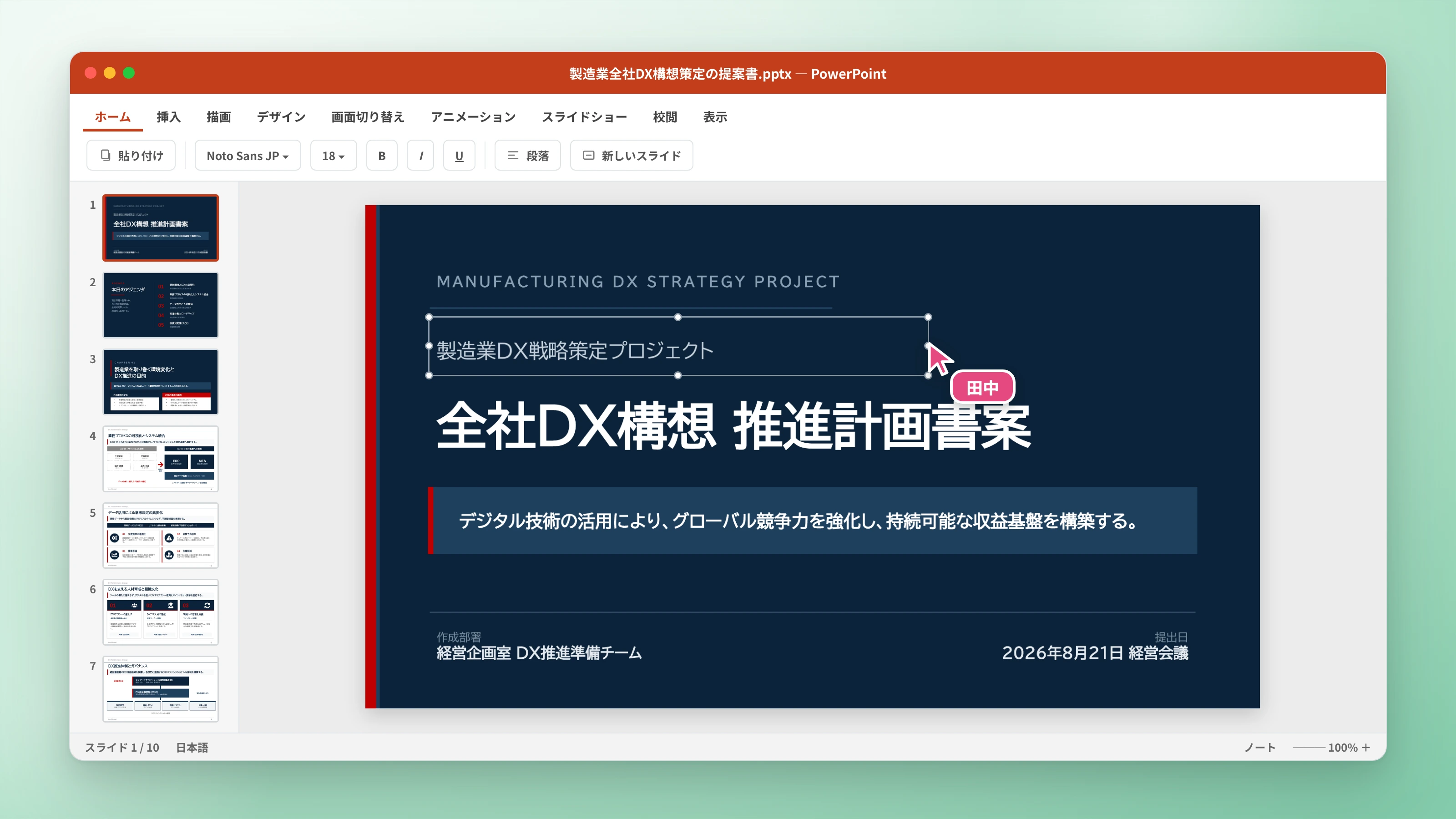Click the 田中 collaborator label
This screenshot has width=1456, height=819.
tap(982, 388)
